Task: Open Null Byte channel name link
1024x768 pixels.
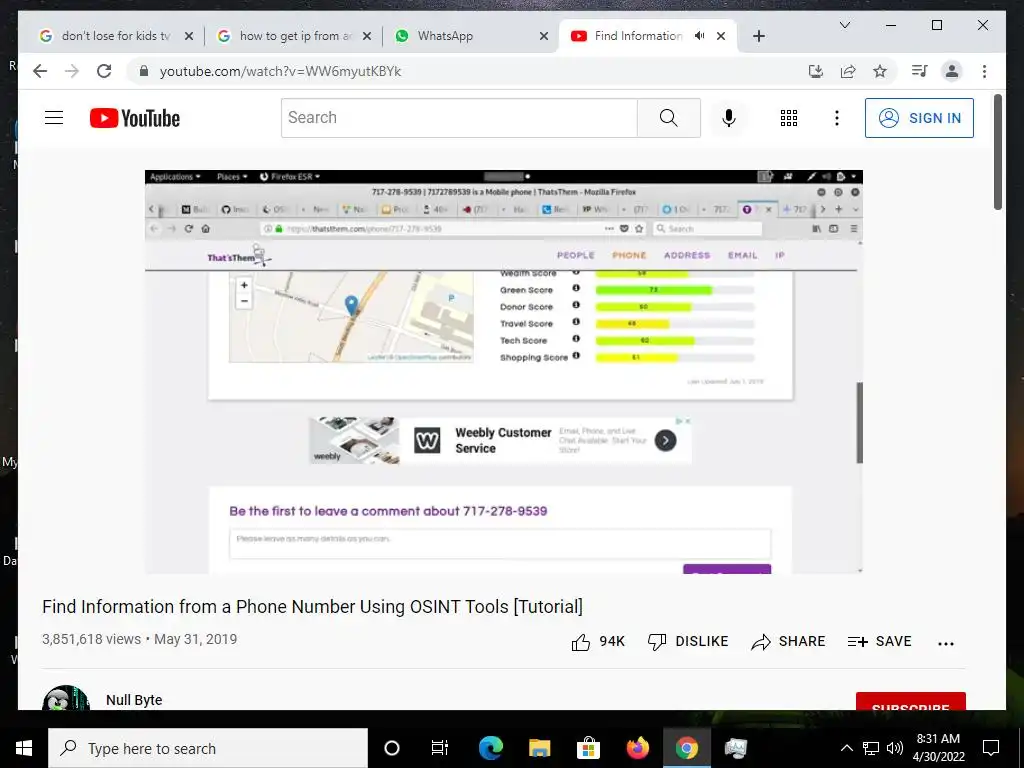Action: 134,700
